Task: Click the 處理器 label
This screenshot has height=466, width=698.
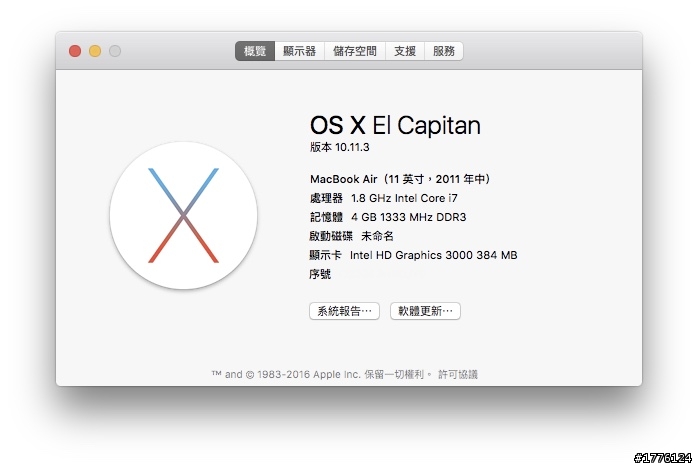Action: click(326, 198)
